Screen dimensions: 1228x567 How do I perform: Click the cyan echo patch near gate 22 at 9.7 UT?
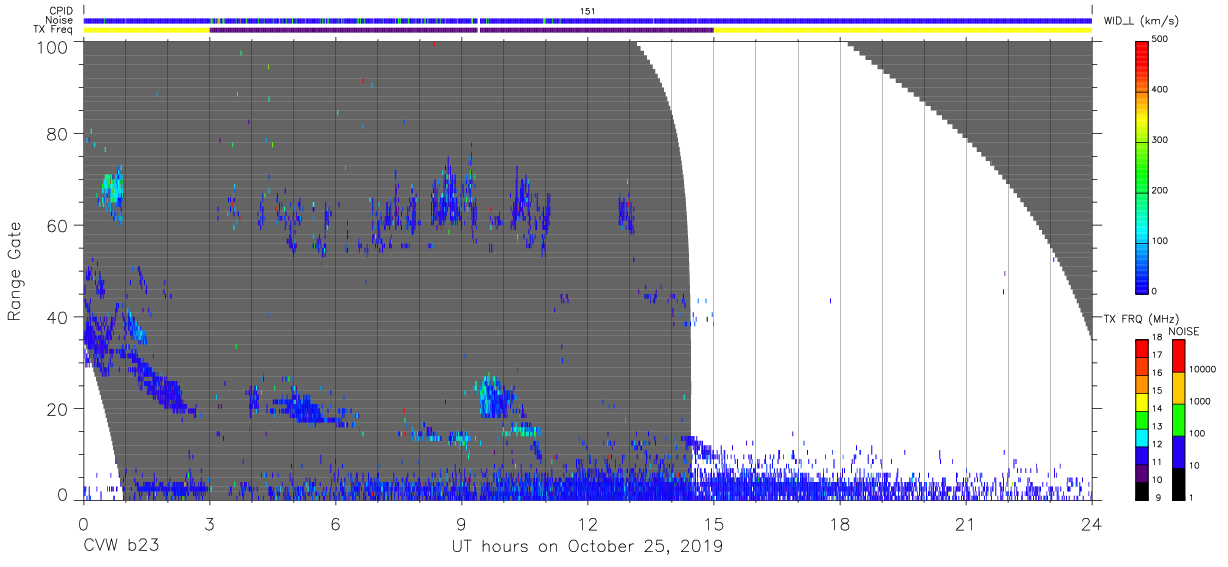pyautogui.click(x=492, y=396)
